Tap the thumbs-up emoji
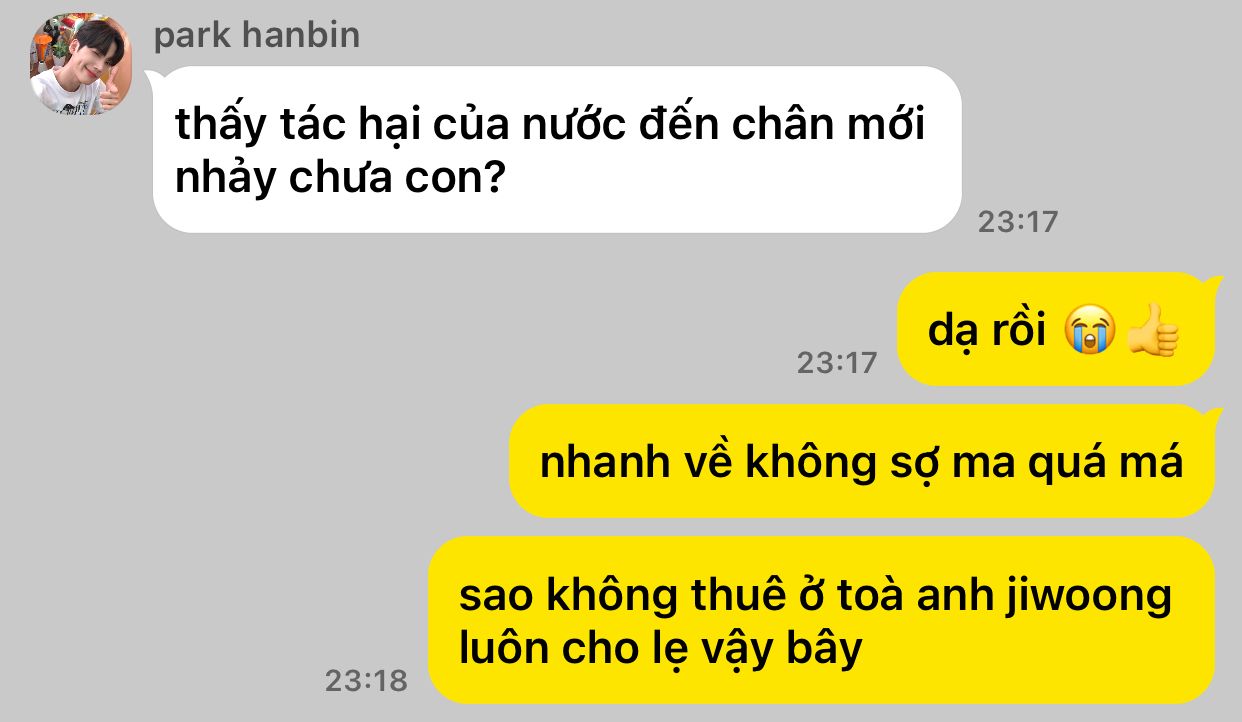 point(1153,331)
